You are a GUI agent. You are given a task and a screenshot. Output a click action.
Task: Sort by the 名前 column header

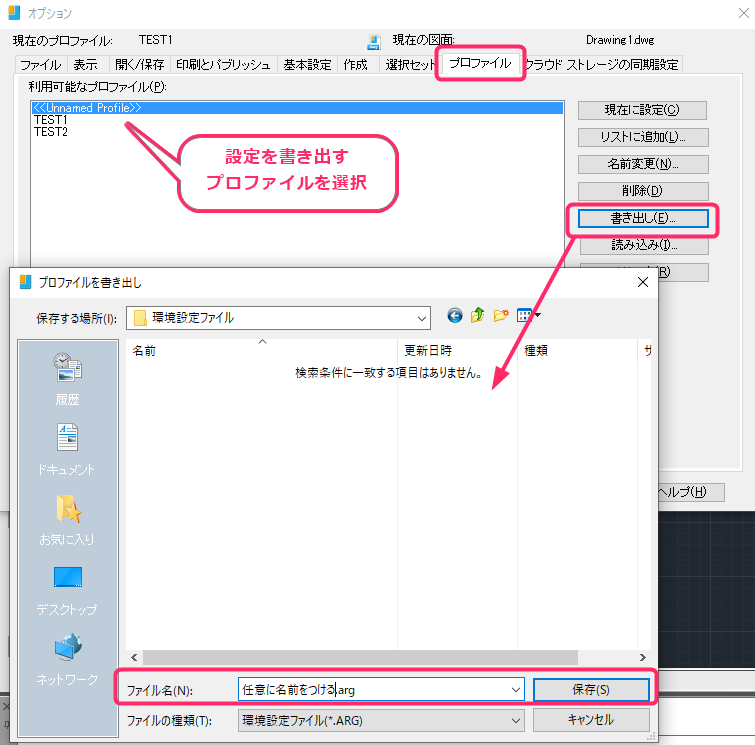coord(262,351)
